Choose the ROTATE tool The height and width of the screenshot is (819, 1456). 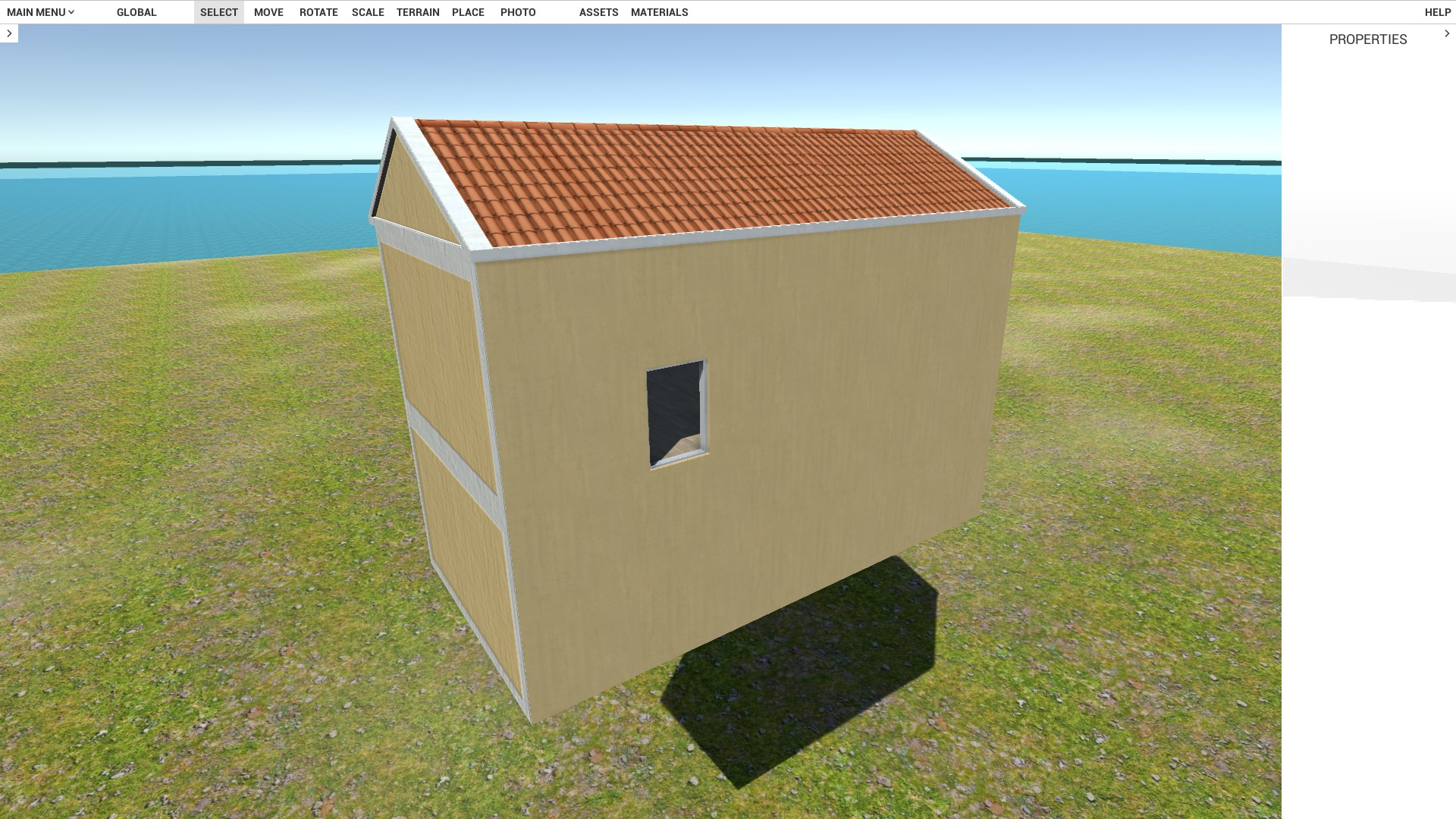[x=318, y=12]
